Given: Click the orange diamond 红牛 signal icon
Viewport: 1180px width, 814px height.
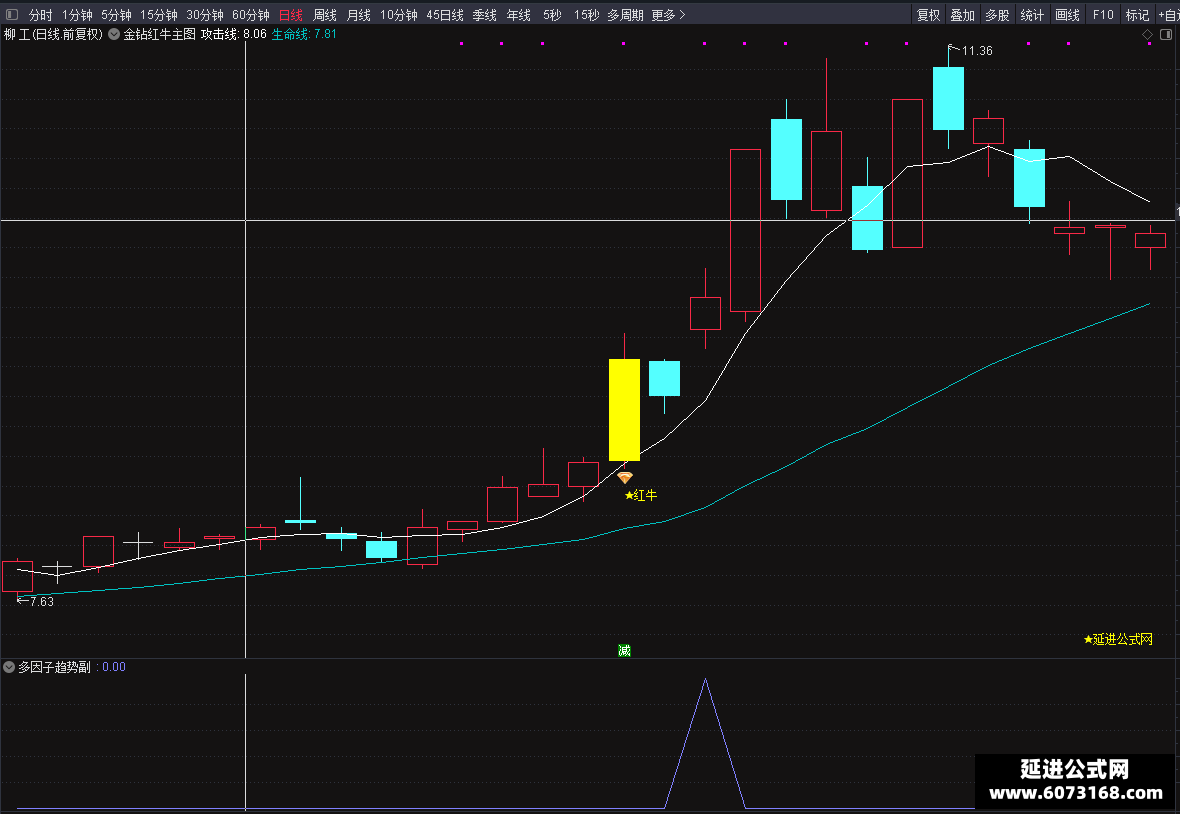Looking at the screenshot, I should (625, 478).
